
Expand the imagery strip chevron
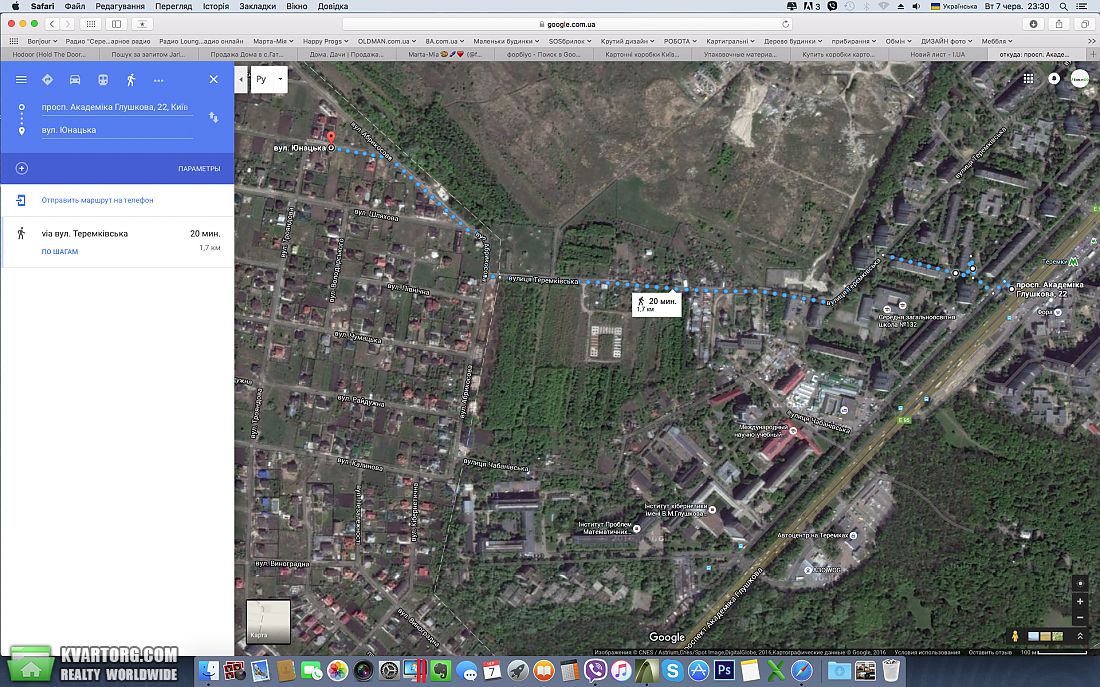(1080, 636)
